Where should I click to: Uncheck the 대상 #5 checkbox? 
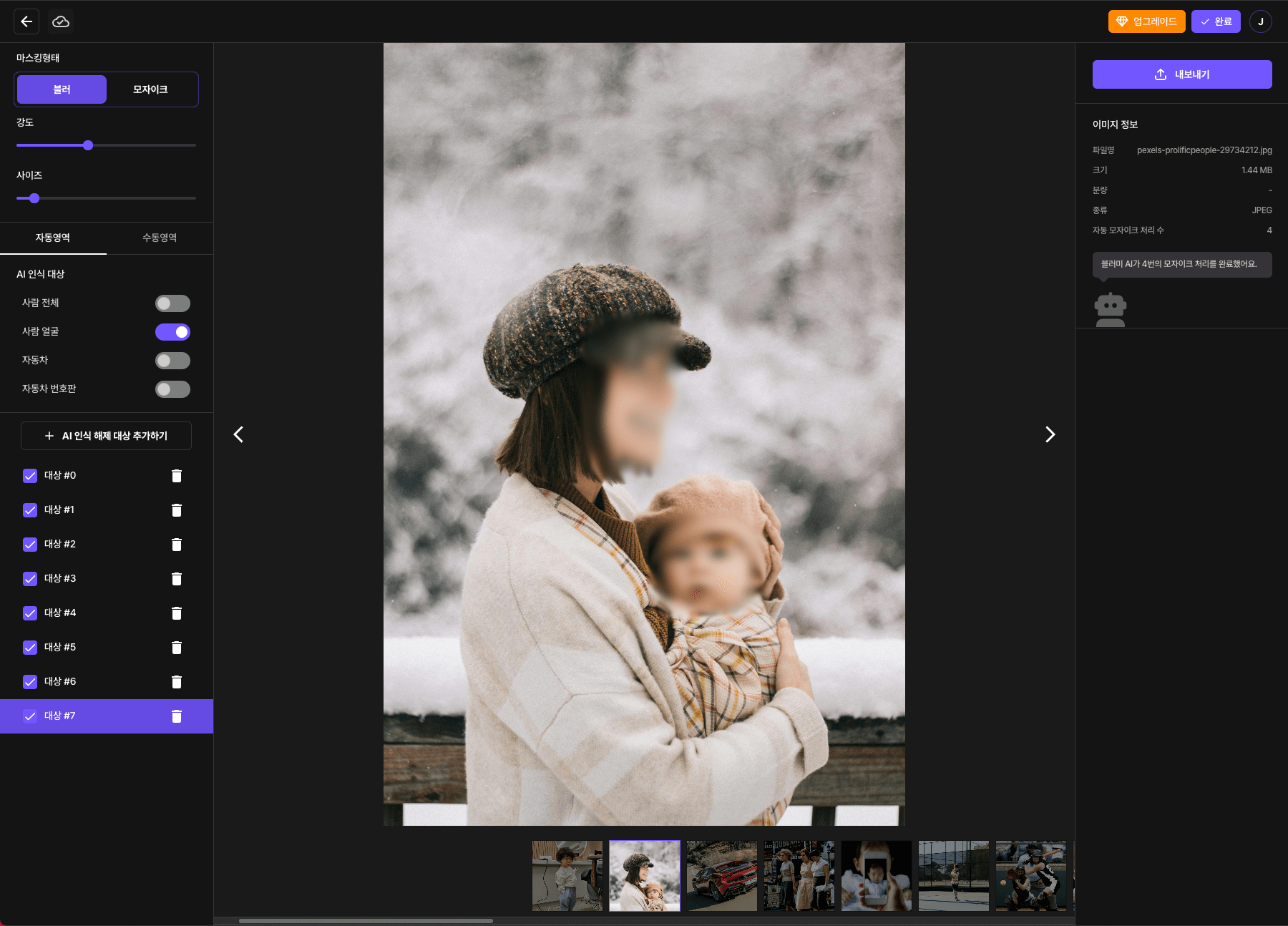pos(30,647)
